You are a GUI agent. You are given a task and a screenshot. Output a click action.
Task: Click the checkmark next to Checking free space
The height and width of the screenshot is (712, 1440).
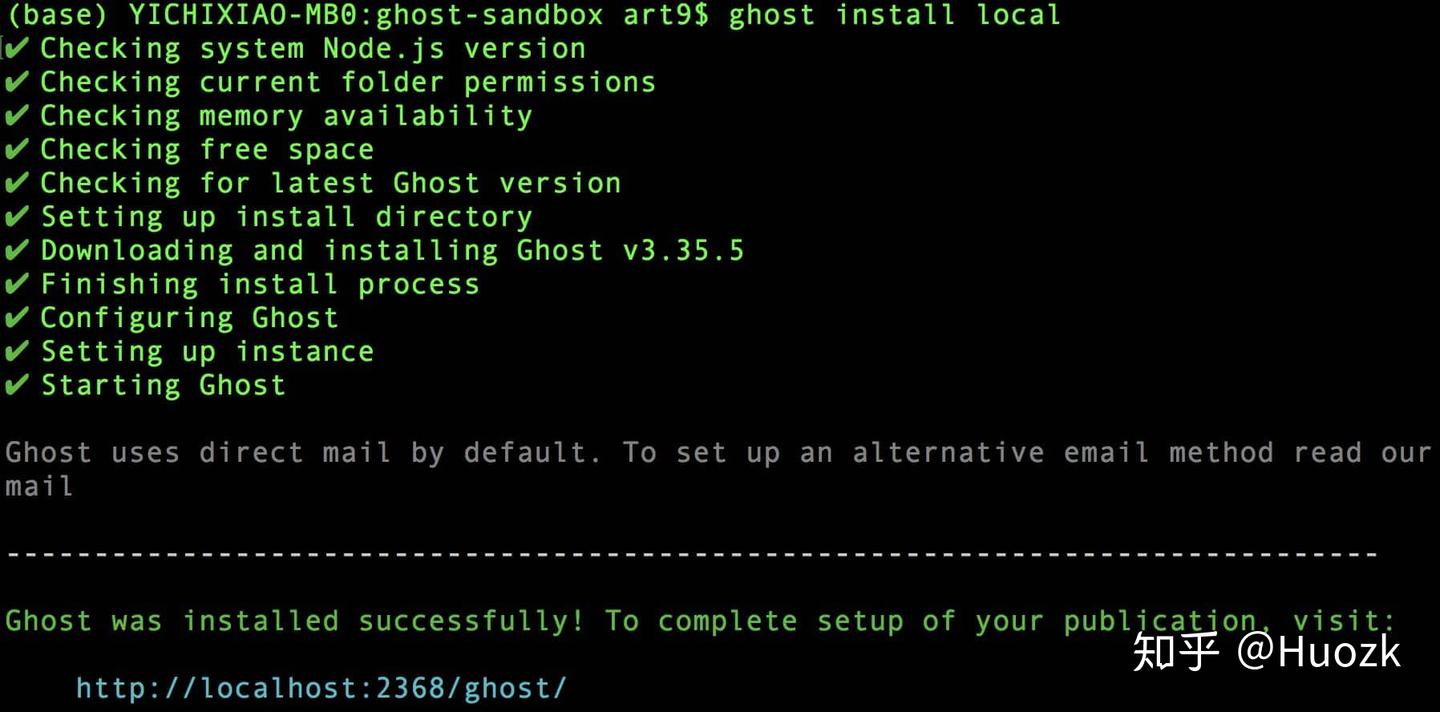click(x=17, y=150)
